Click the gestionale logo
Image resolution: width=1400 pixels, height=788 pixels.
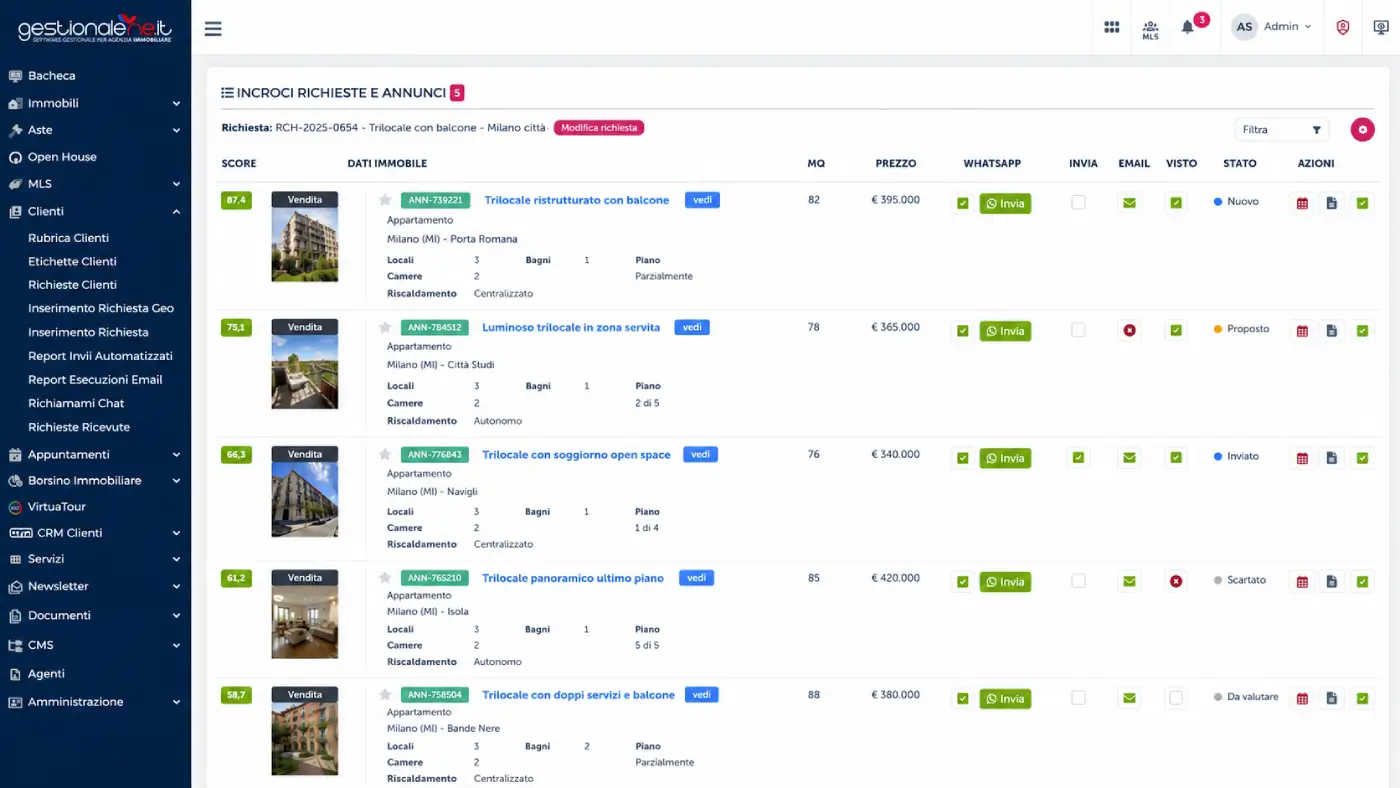95,28
